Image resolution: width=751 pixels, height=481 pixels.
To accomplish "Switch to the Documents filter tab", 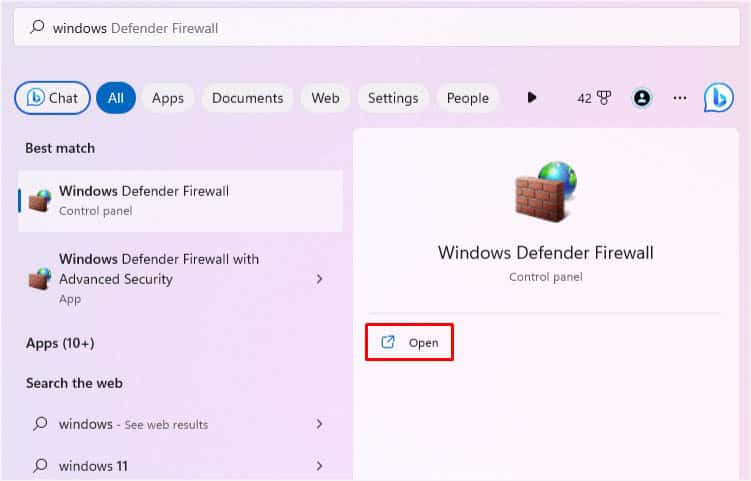I will (248, 98).
